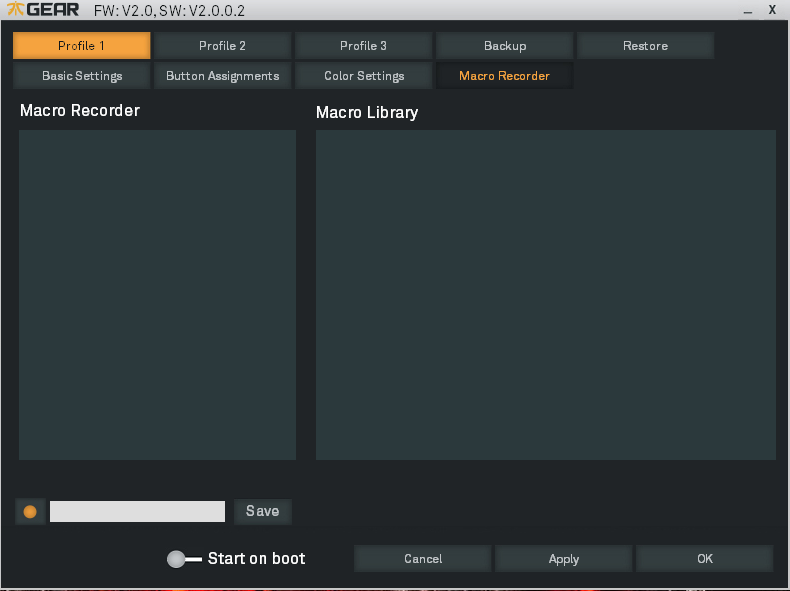The image size is (790, 591).
Task: Switch to Profile 2
Action: 223,46
